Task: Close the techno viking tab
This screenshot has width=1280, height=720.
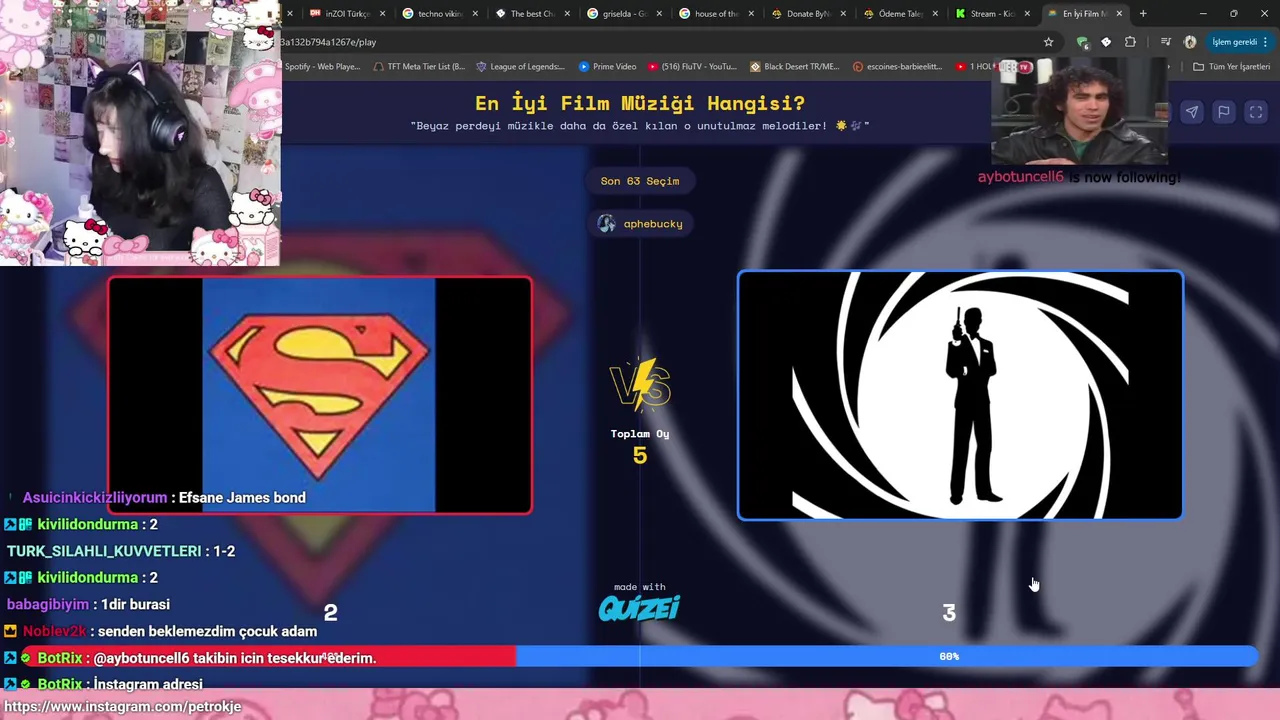Action: point(475,14)
